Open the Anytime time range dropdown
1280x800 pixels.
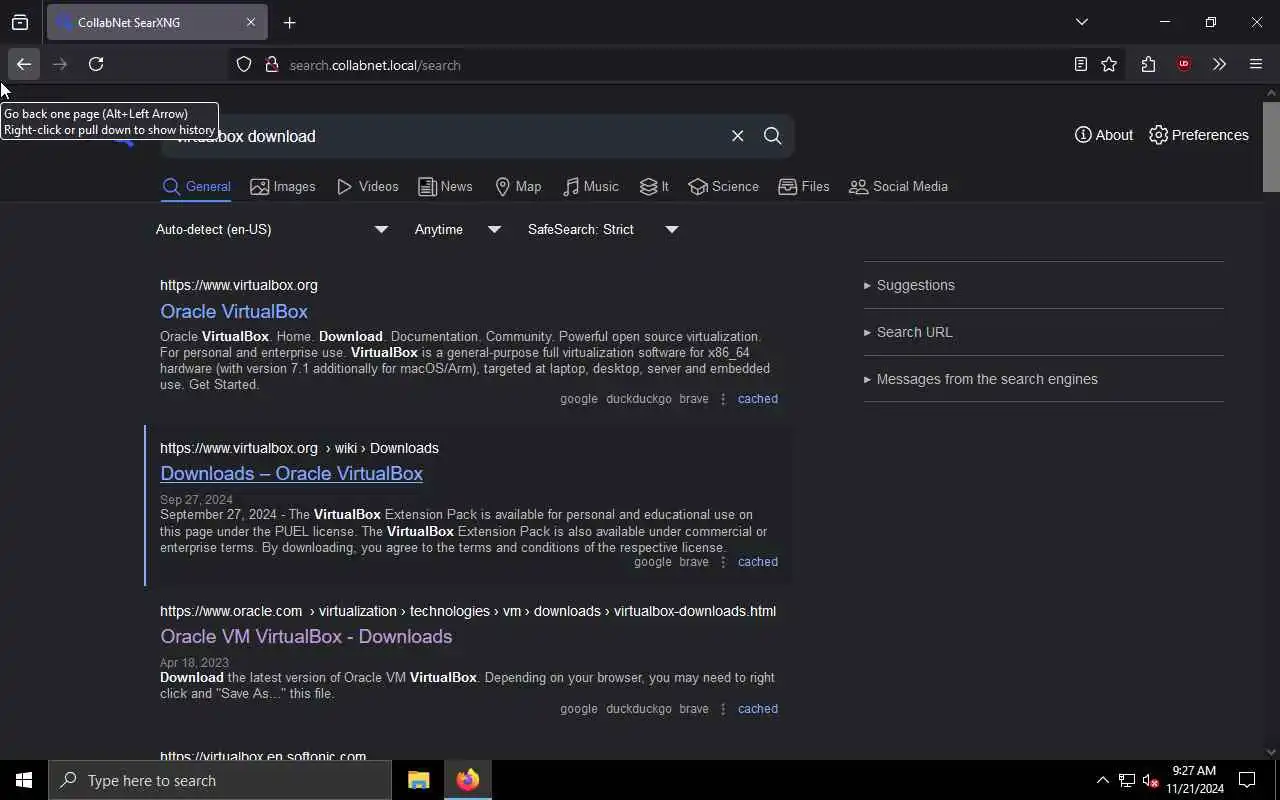point(458,230)
